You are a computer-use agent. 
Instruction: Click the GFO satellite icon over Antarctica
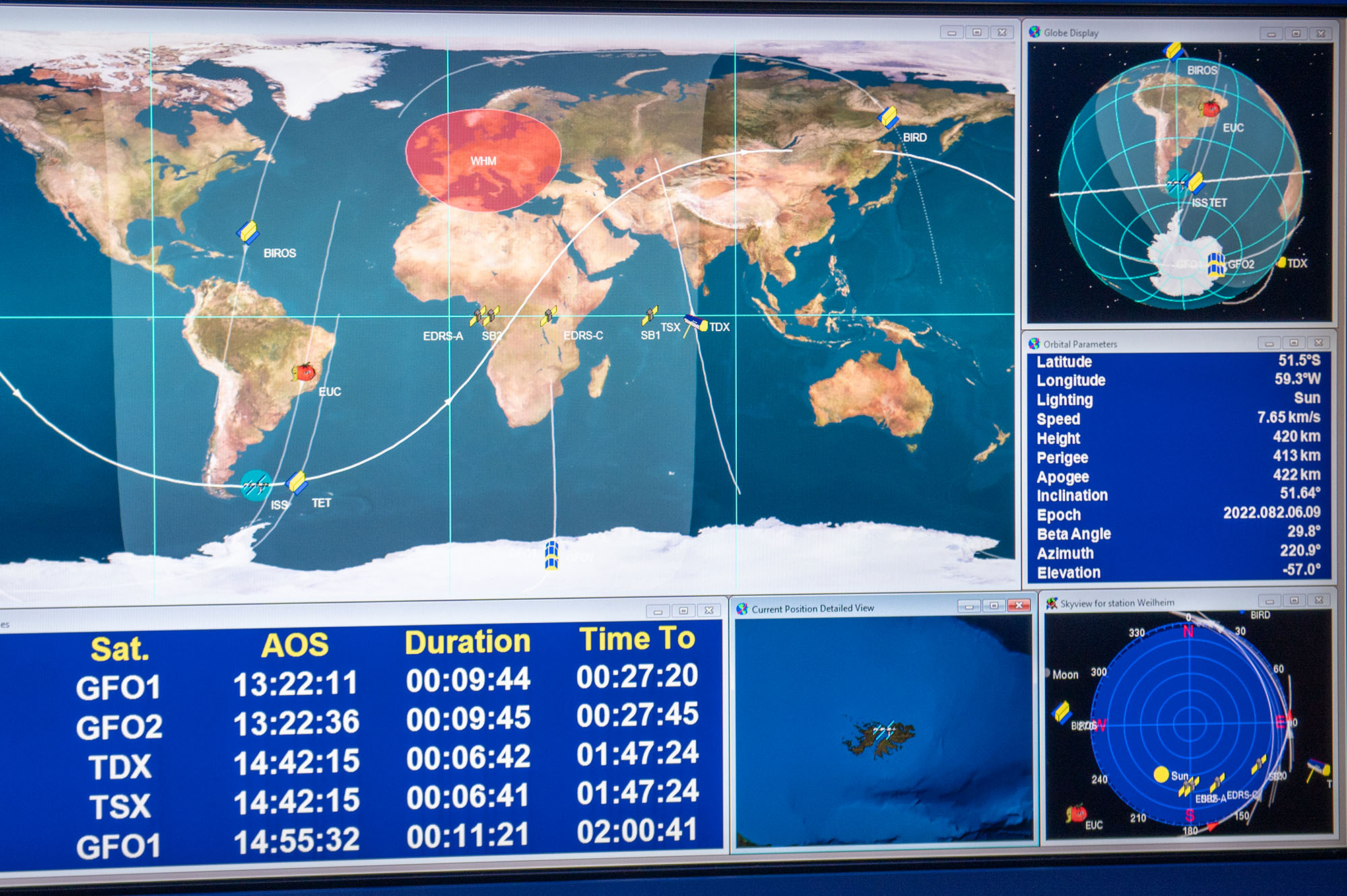tap(552, 555)
